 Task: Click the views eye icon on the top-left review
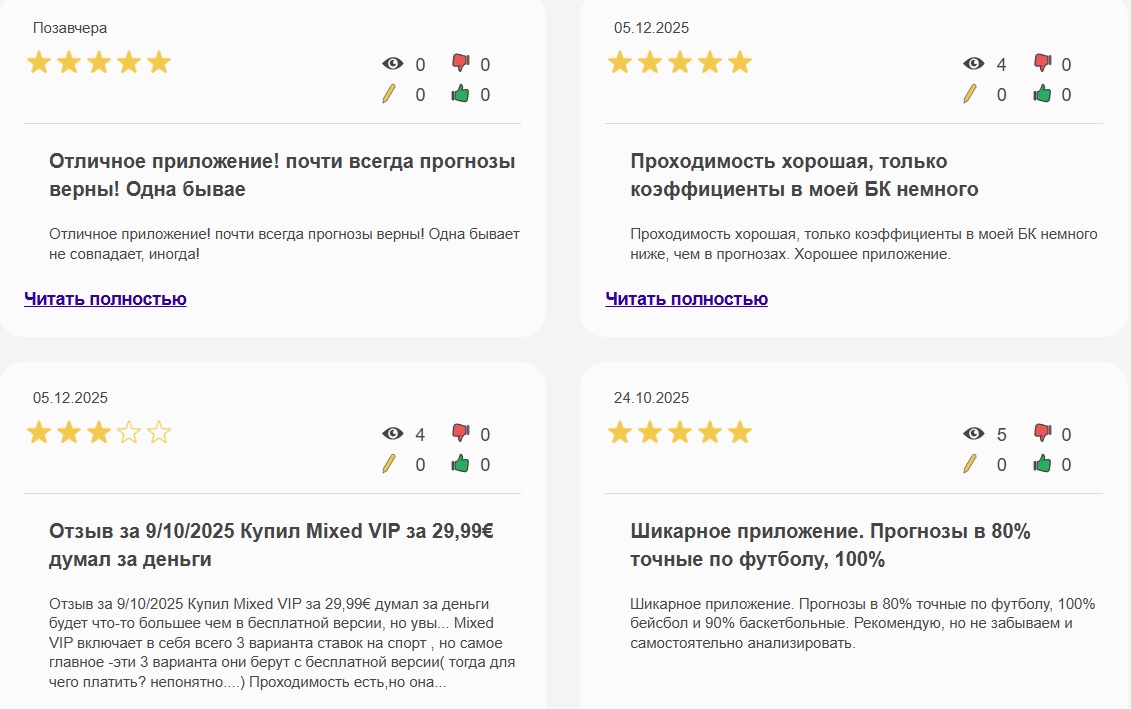pyautogui.click(x=392, y=62)
